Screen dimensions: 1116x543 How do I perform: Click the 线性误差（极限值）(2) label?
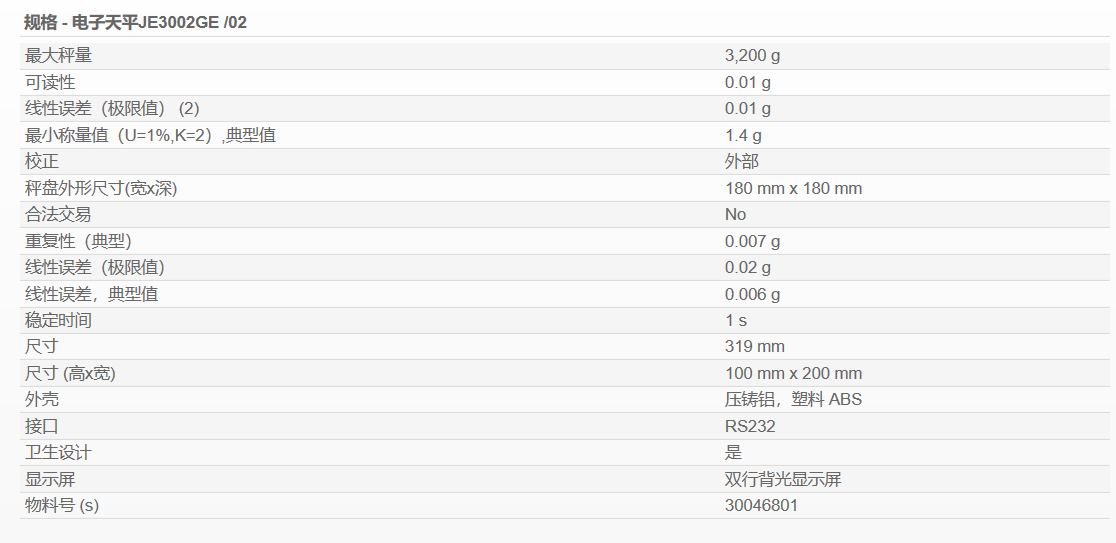click(112, 108)
